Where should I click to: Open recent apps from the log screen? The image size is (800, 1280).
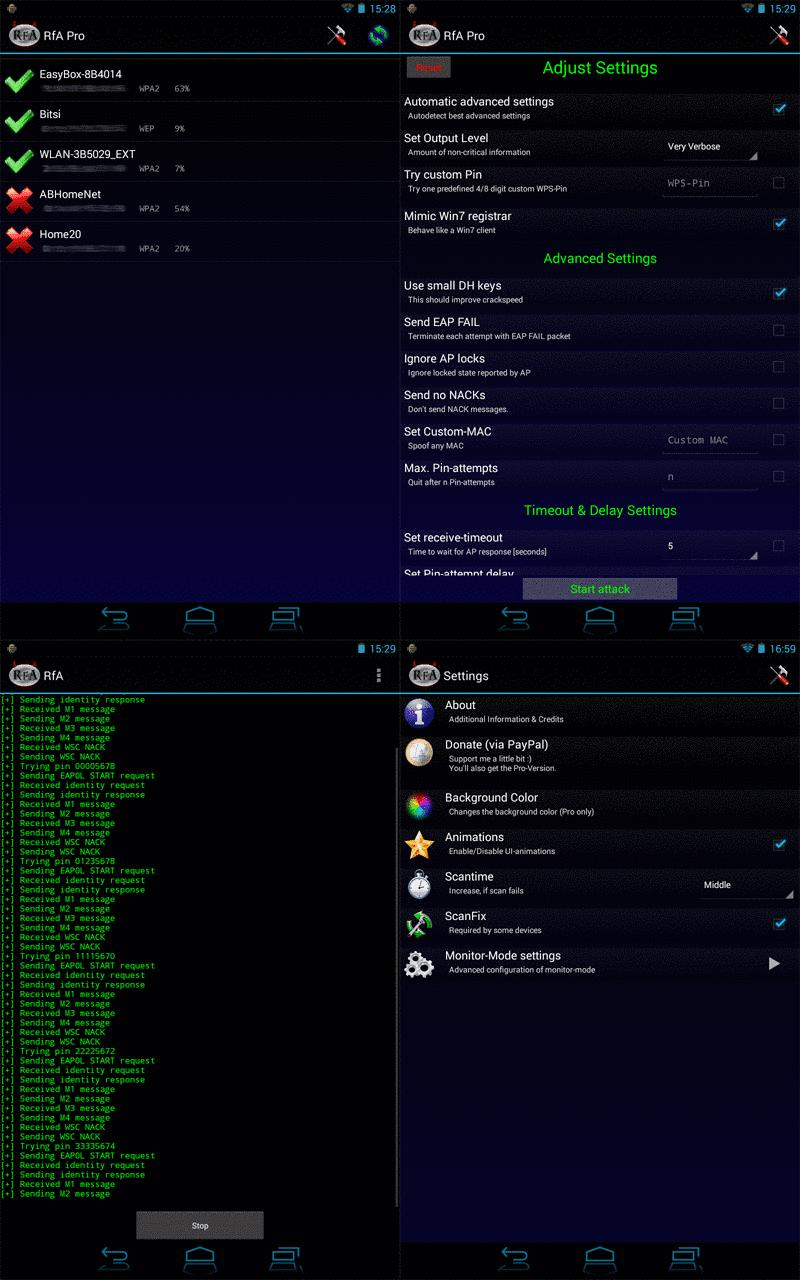coord(286,1257)
